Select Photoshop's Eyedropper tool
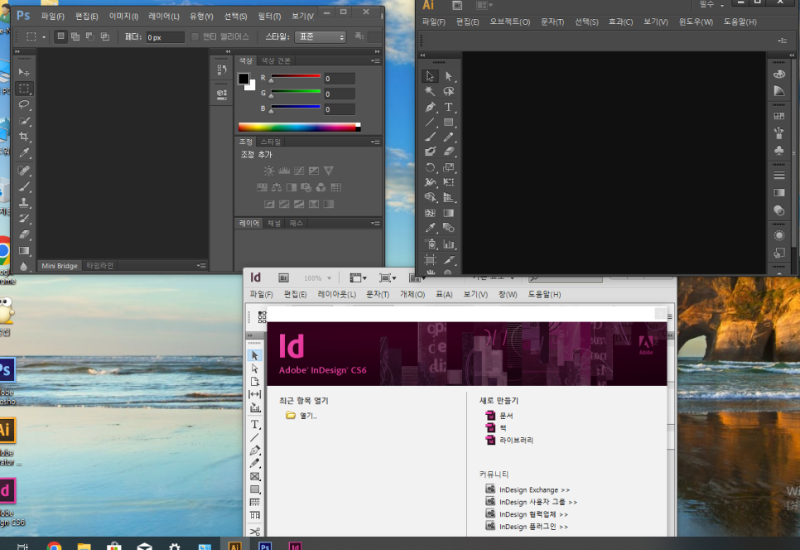The height and width of the screenshot is (550, 800). [24, 153]
